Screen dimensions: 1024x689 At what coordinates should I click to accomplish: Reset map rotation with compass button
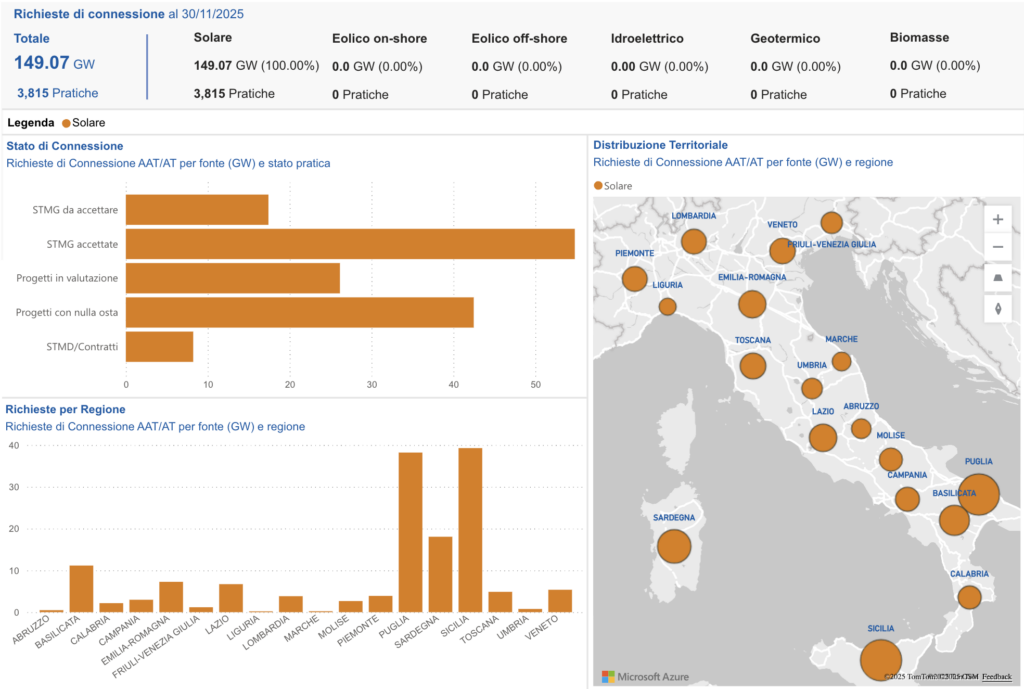pos(997,308)
